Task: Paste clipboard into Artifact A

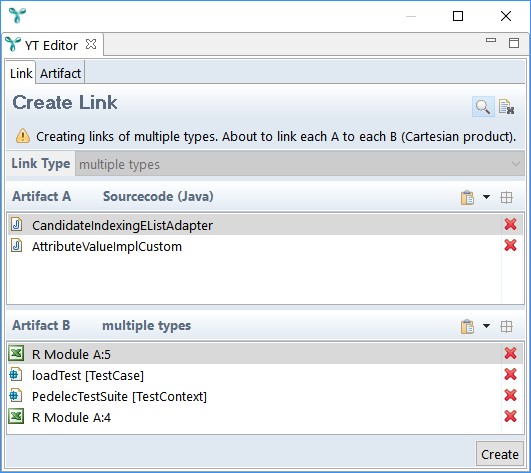Action: [x=467, y=197]
